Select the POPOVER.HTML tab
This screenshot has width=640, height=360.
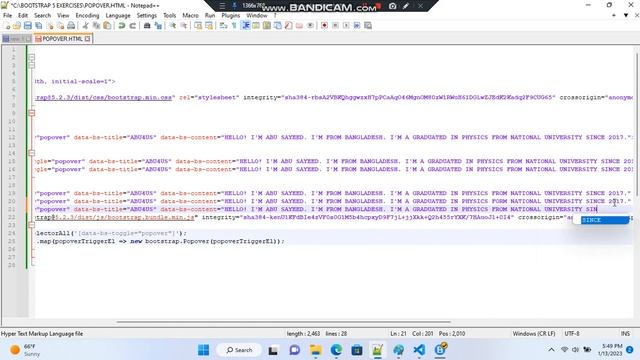pos(62,39)
